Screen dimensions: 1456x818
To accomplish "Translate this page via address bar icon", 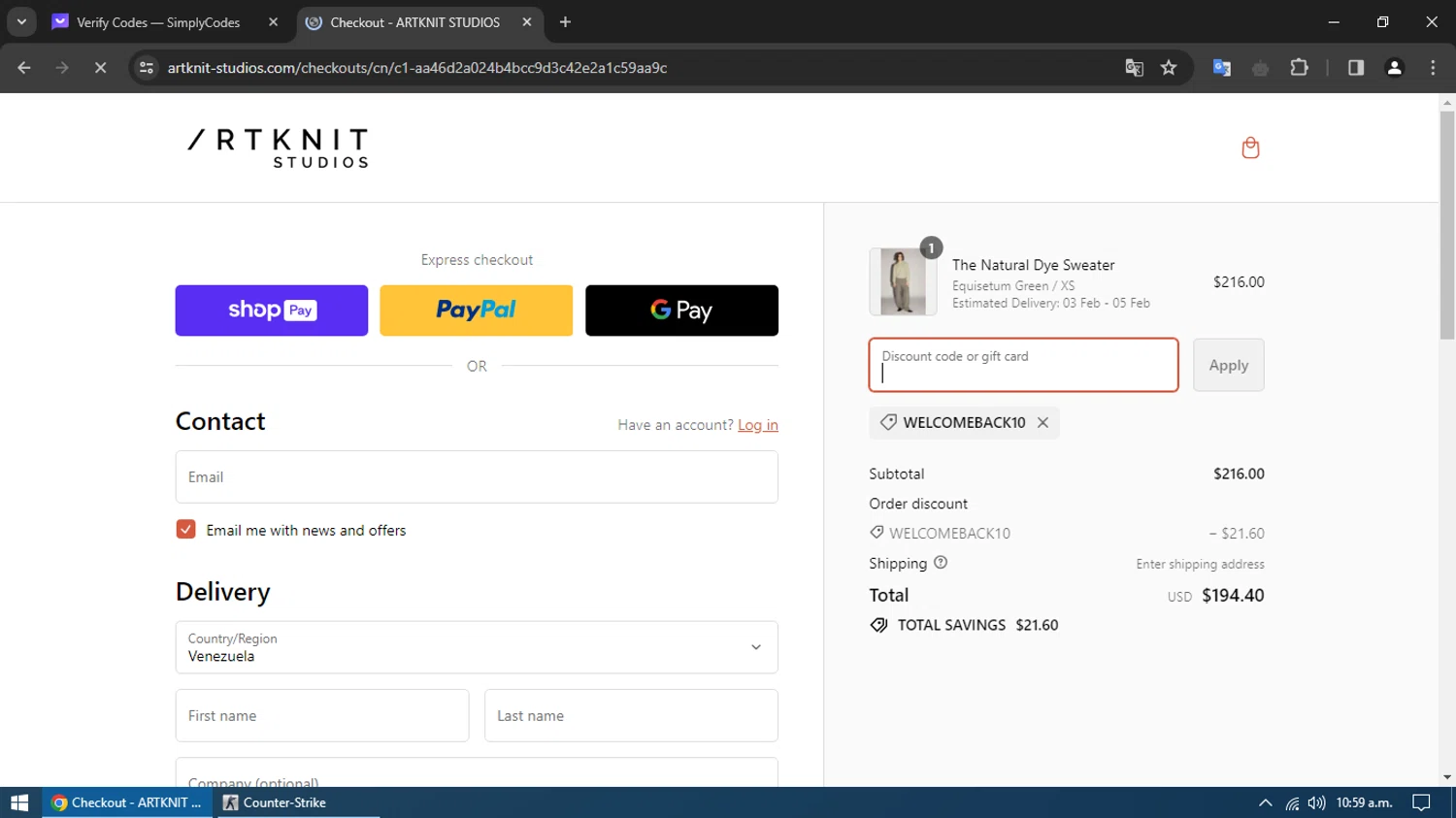I will pos(1134,68).
